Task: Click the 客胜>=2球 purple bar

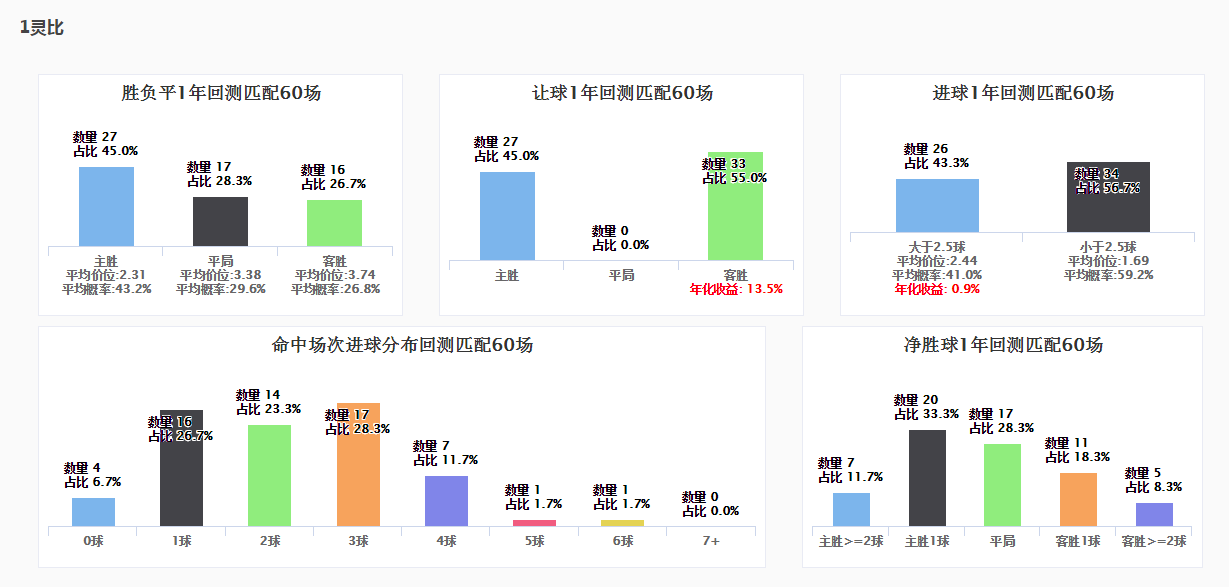Action: (x=1154, y=515)
